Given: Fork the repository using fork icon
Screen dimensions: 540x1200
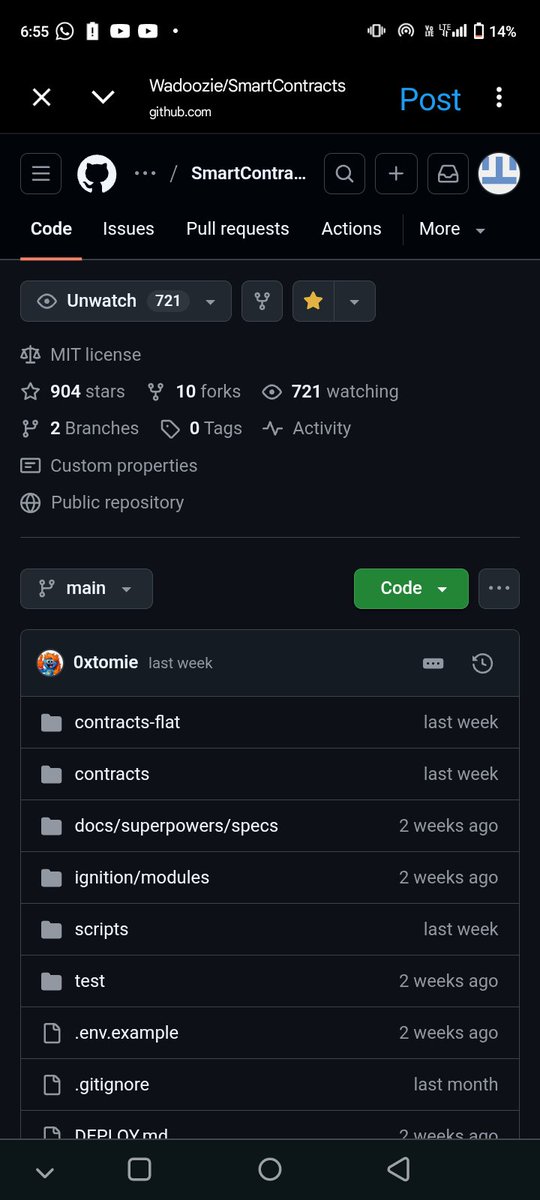Looking at the screenshot, I should tap(262, 301).
